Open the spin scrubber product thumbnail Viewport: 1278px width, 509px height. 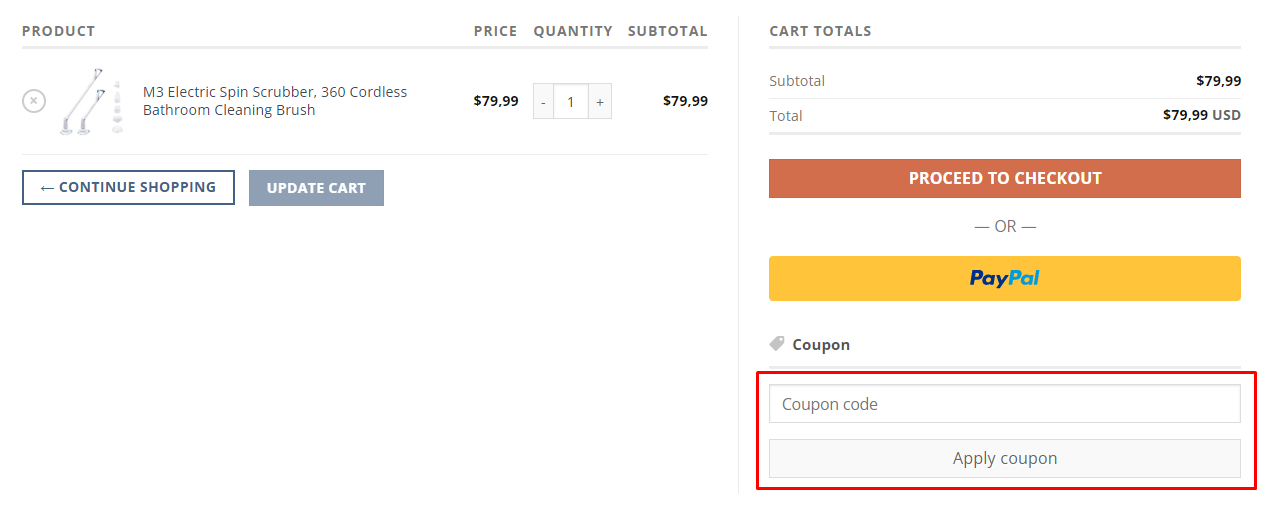pos(93,101)
